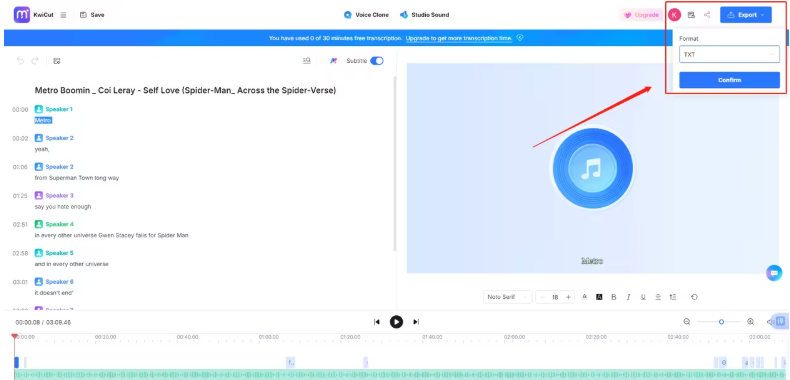
Task: Confirm the export
Action: tap(729, 80)
